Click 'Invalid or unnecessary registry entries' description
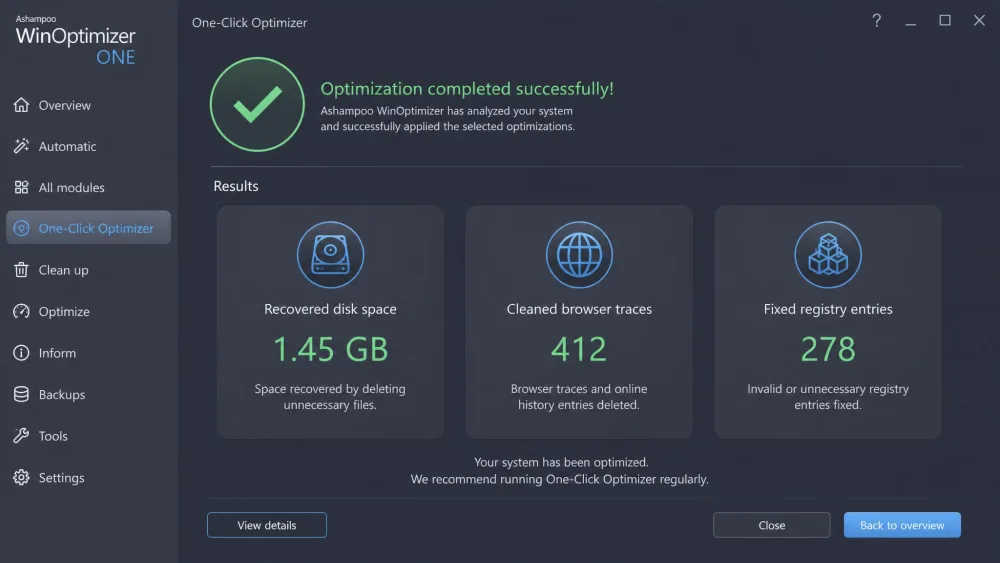This screenshot has width=1000, height=563. tap(828, 397)
